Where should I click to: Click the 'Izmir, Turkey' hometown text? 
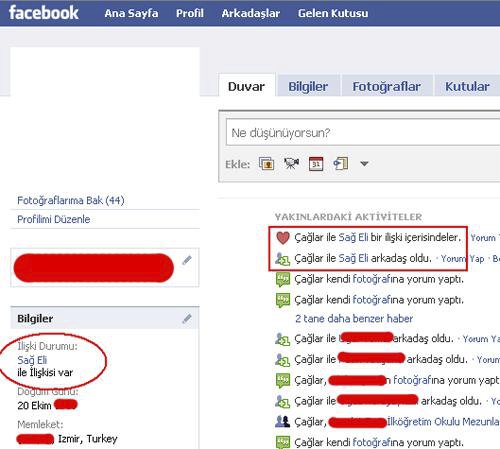(x=88, y=439)
